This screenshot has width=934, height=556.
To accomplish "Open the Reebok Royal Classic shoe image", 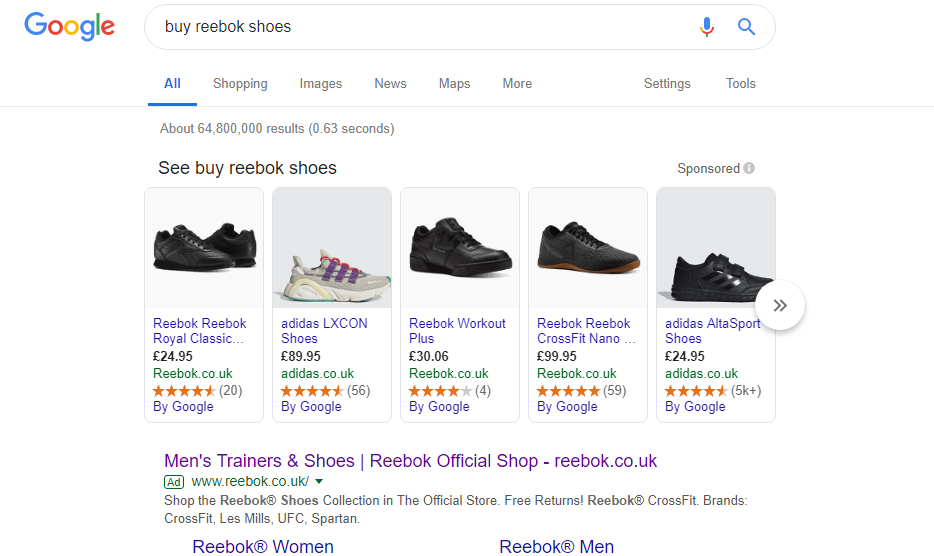I will [x=204, y=248].
